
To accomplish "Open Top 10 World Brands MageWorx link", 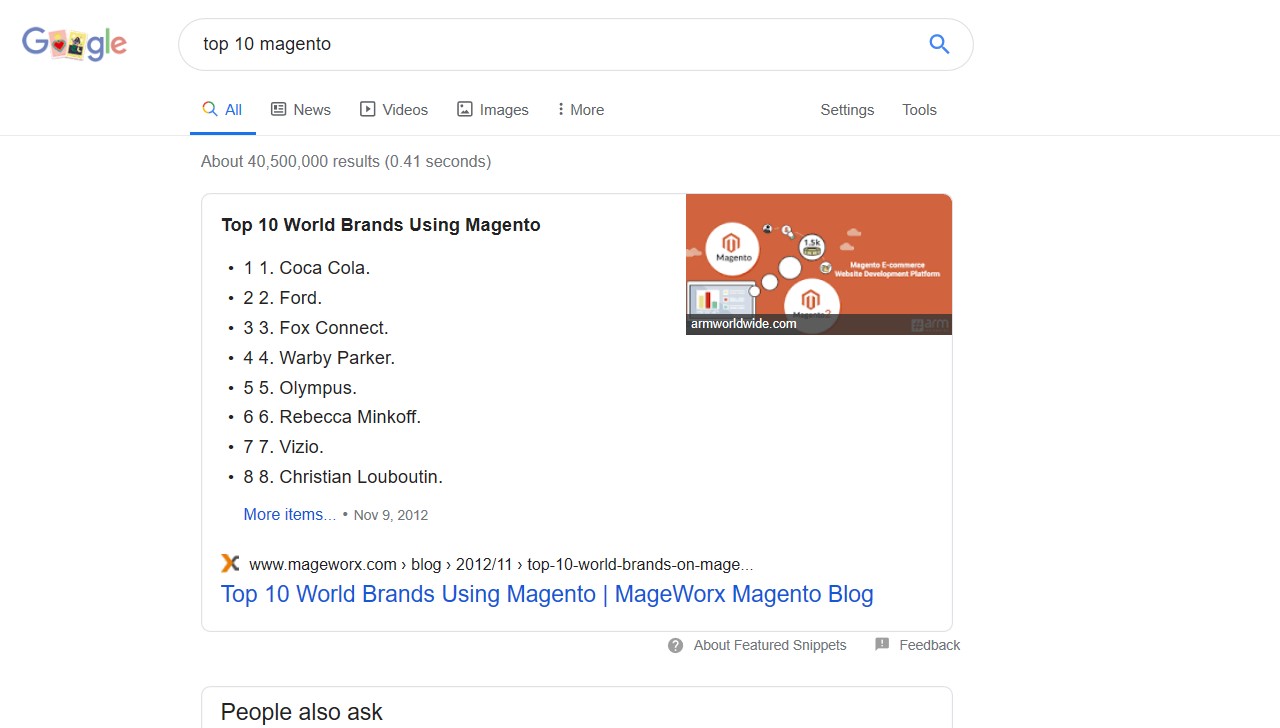I will pyautogui.click(x=547, y=594).
